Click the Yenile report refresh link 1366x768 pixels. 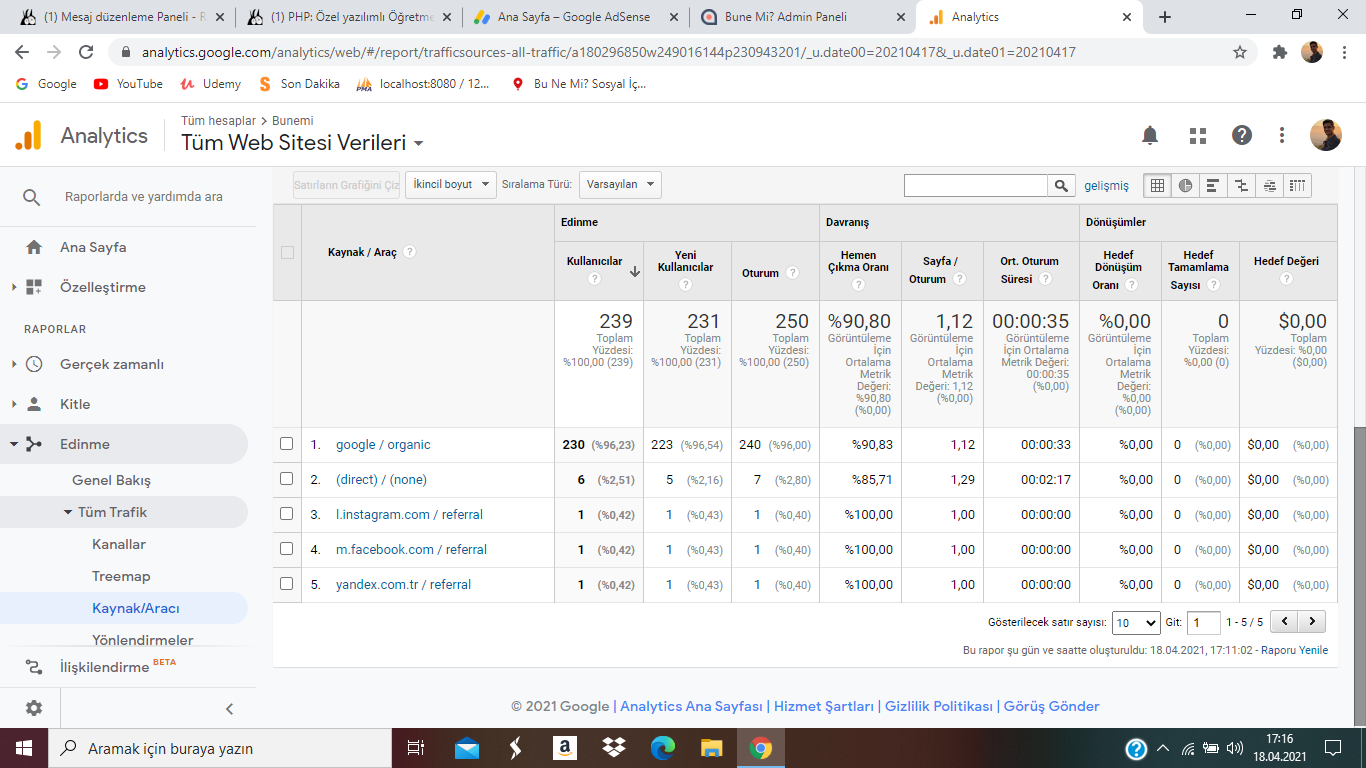[1313, 650]
